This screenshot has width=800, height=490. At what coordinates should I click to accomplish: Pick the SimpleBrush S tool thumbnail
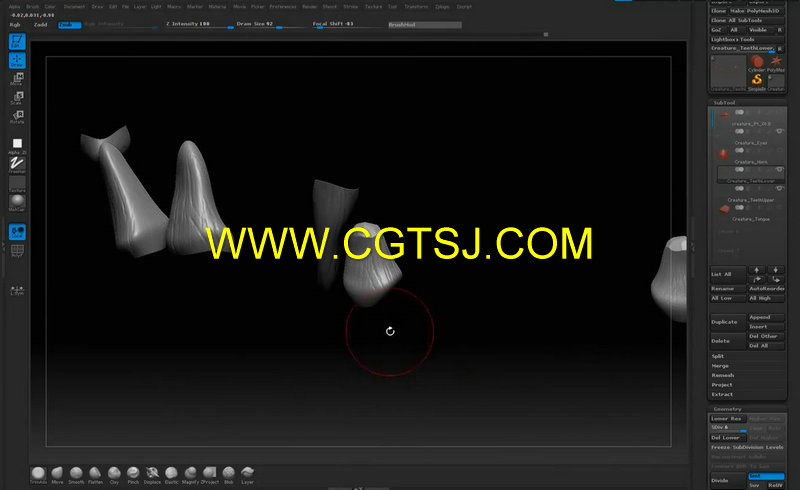click(x=757, y=82)
